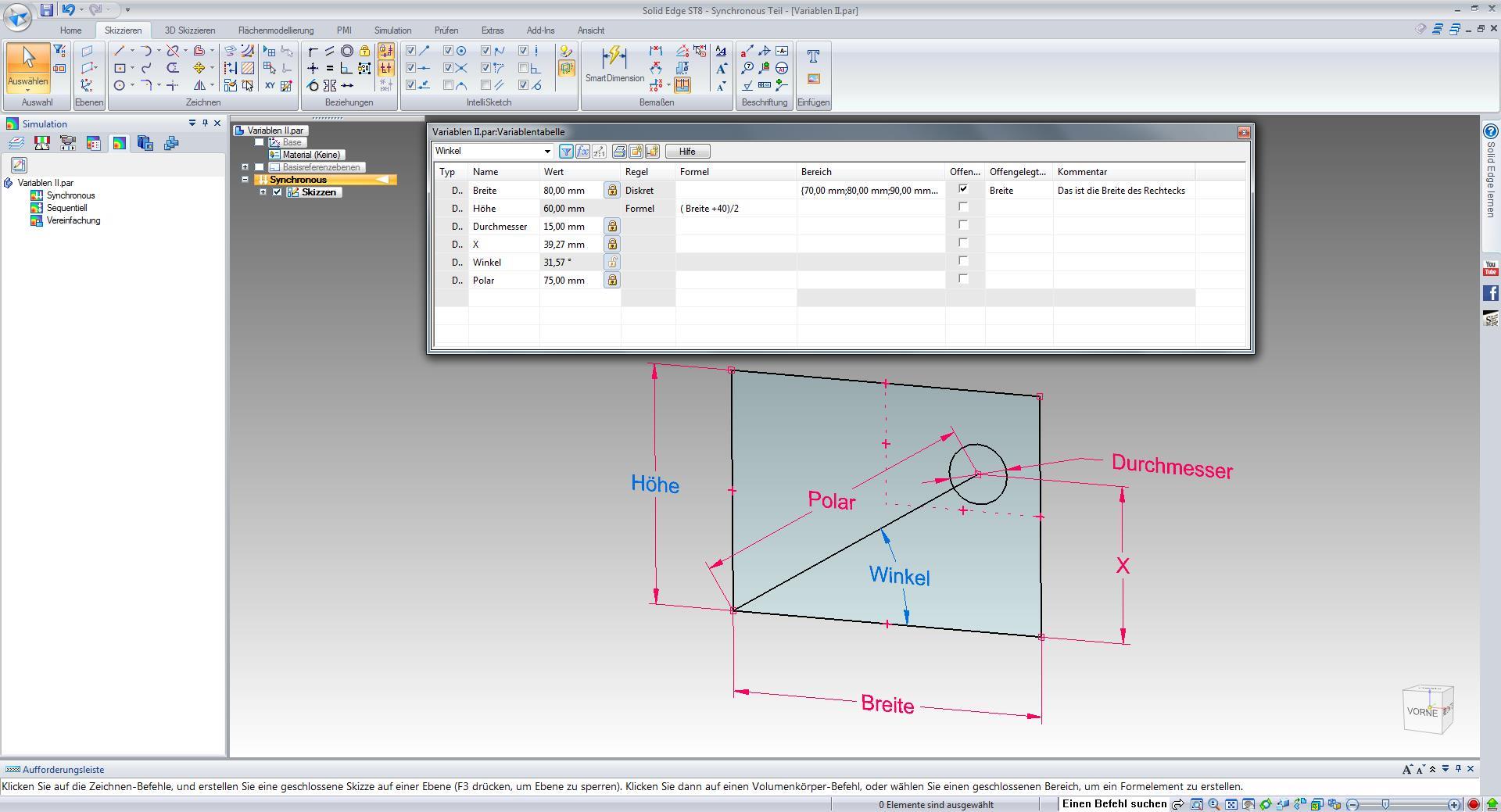Click the Text Profile tool in Einfügen

point(813,56)
